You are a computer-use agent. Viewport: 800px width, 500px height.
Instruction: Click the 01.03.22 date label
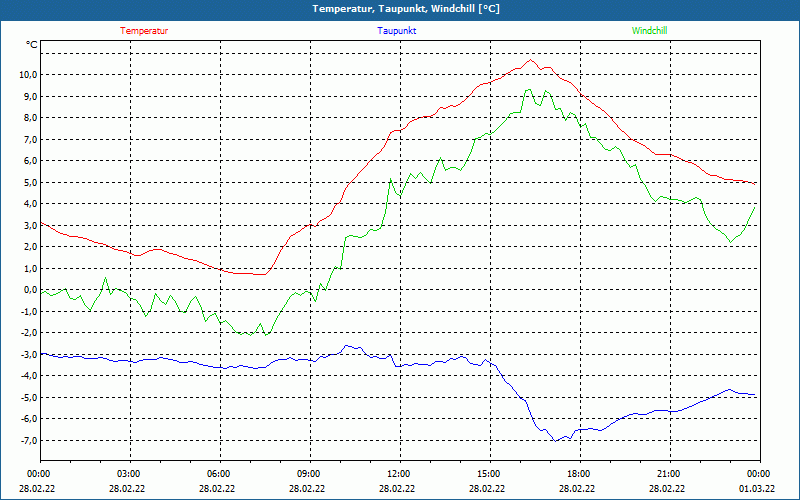tap(757, 488)
